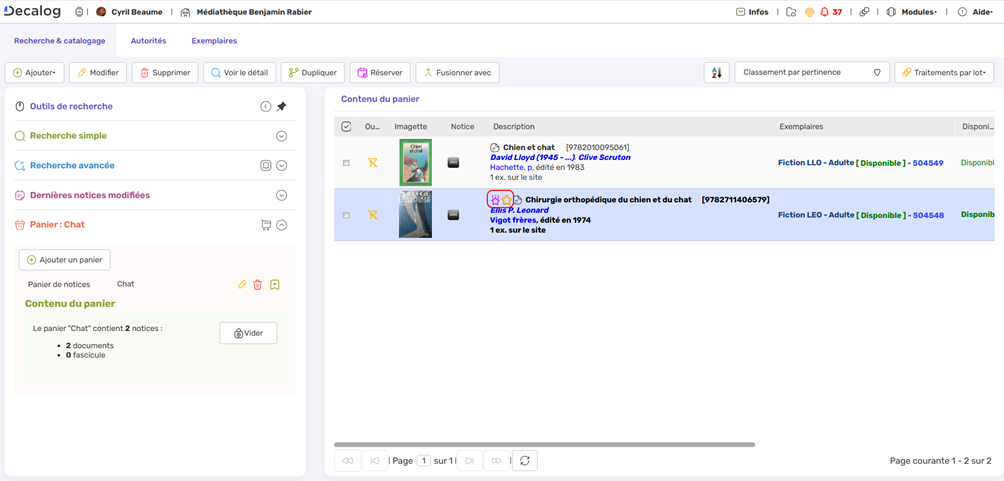This screenshot has width=1004, height=481.
Task: Click the orange star icon on Chirurgie orthopédique
Action: coord(507,200)
